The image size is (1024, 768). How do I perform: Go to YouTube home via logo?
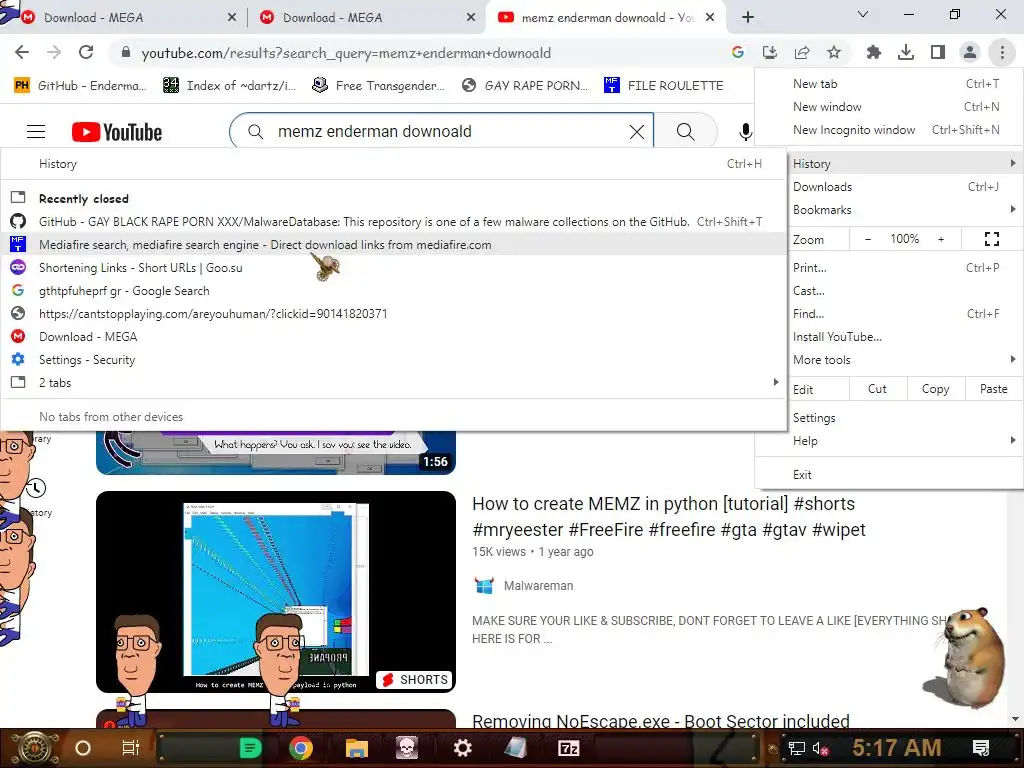coord(117,132)
